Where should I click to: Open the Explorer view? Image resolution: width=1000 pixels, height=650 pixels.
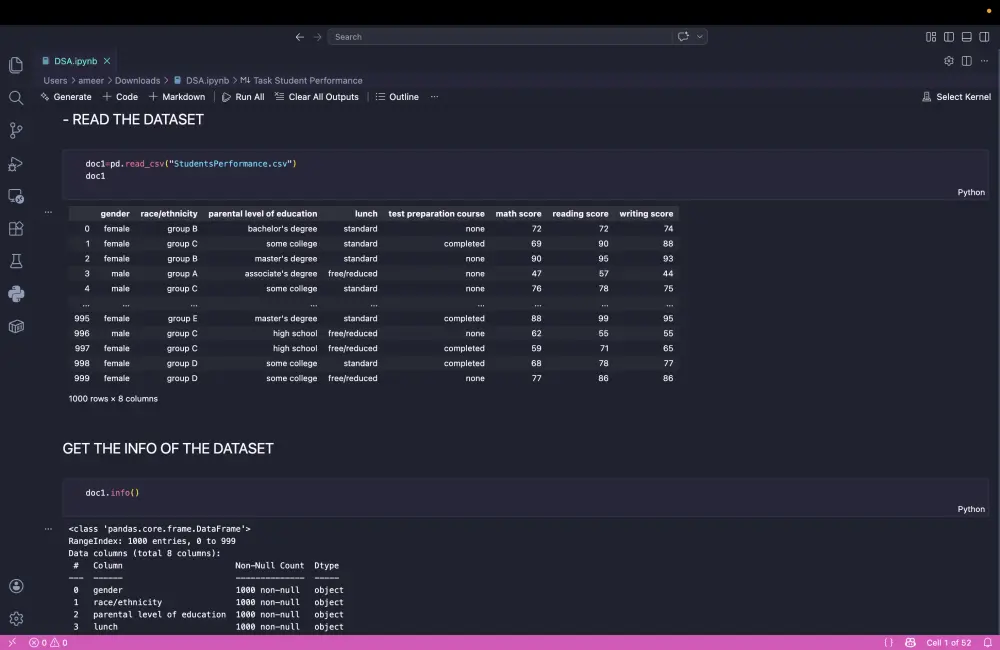(16, 65)
